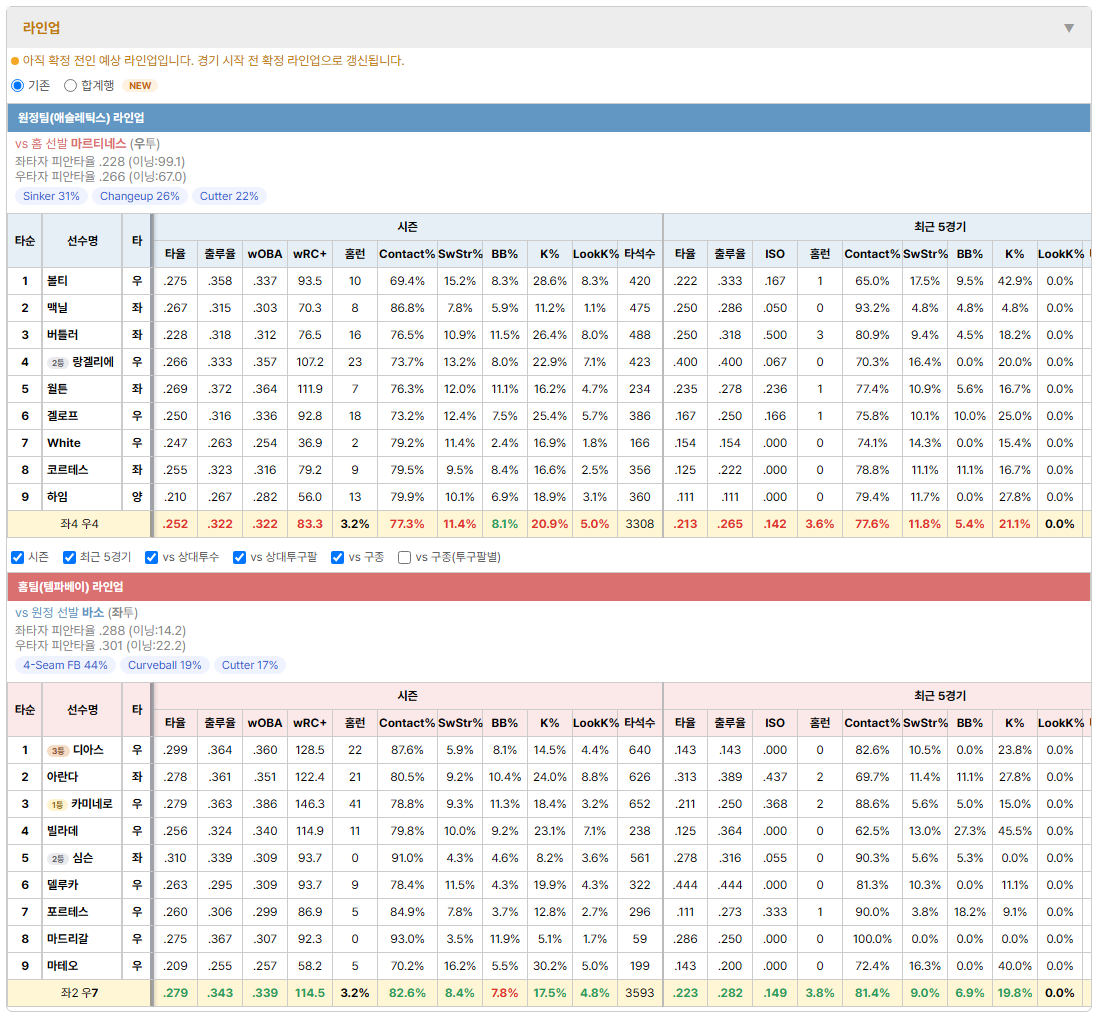Toggle the vs 상대투수 checkbox

151,557
